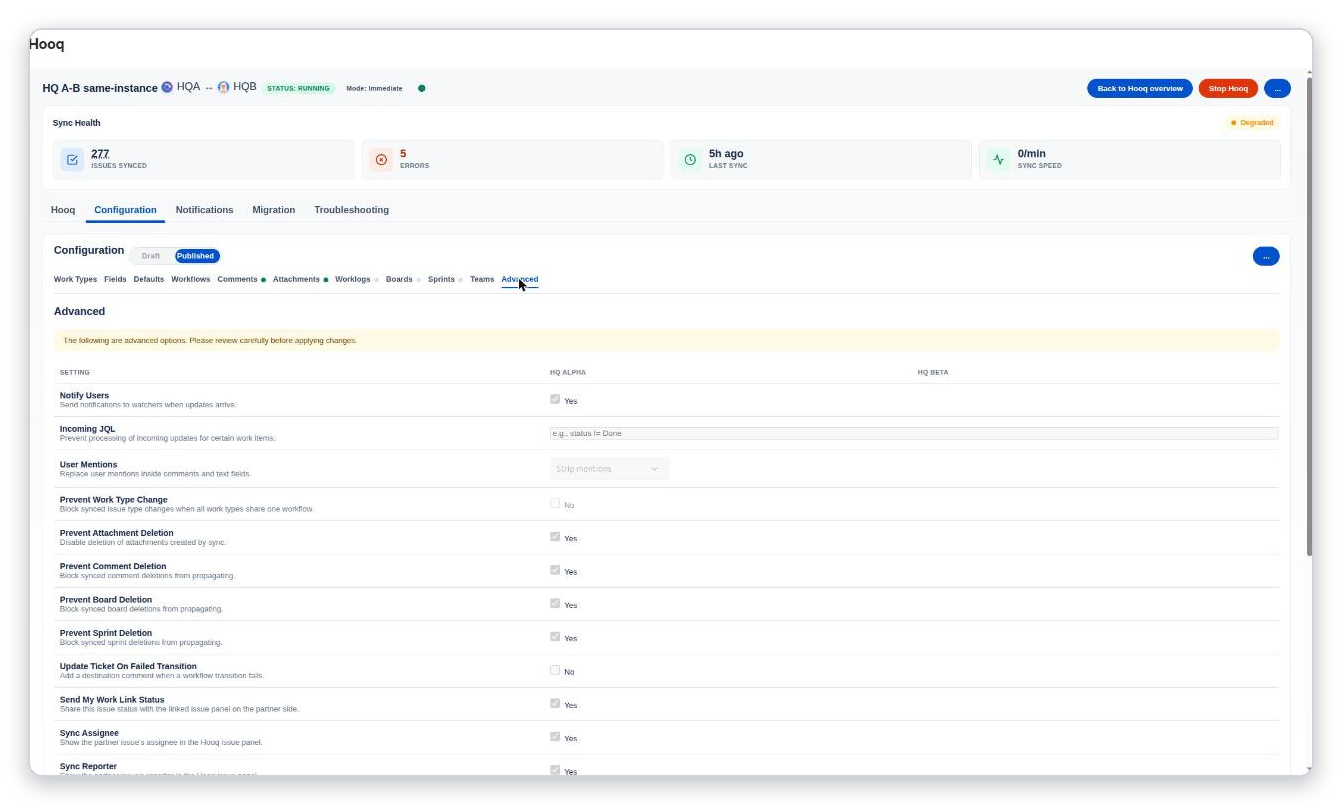Click the Sync Speed pulse icon
Image resolution: width=1342 pixels, height=805 pixels.
pos(998,160)
